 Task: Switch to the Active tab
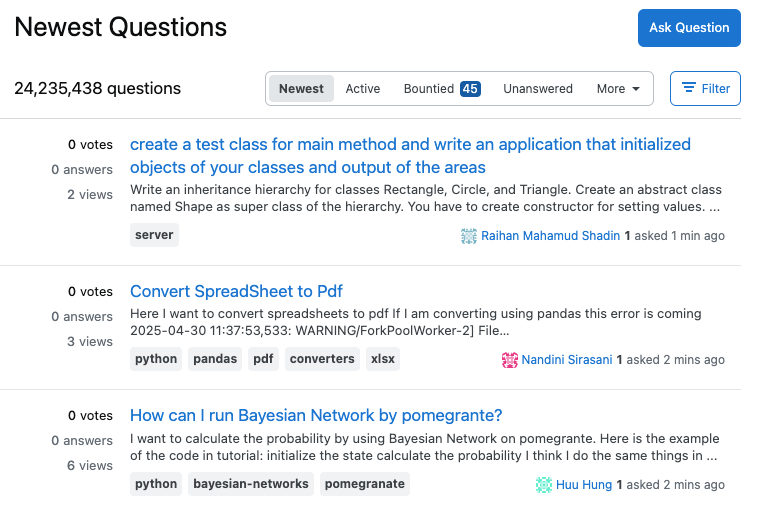[x=363, y=88]
